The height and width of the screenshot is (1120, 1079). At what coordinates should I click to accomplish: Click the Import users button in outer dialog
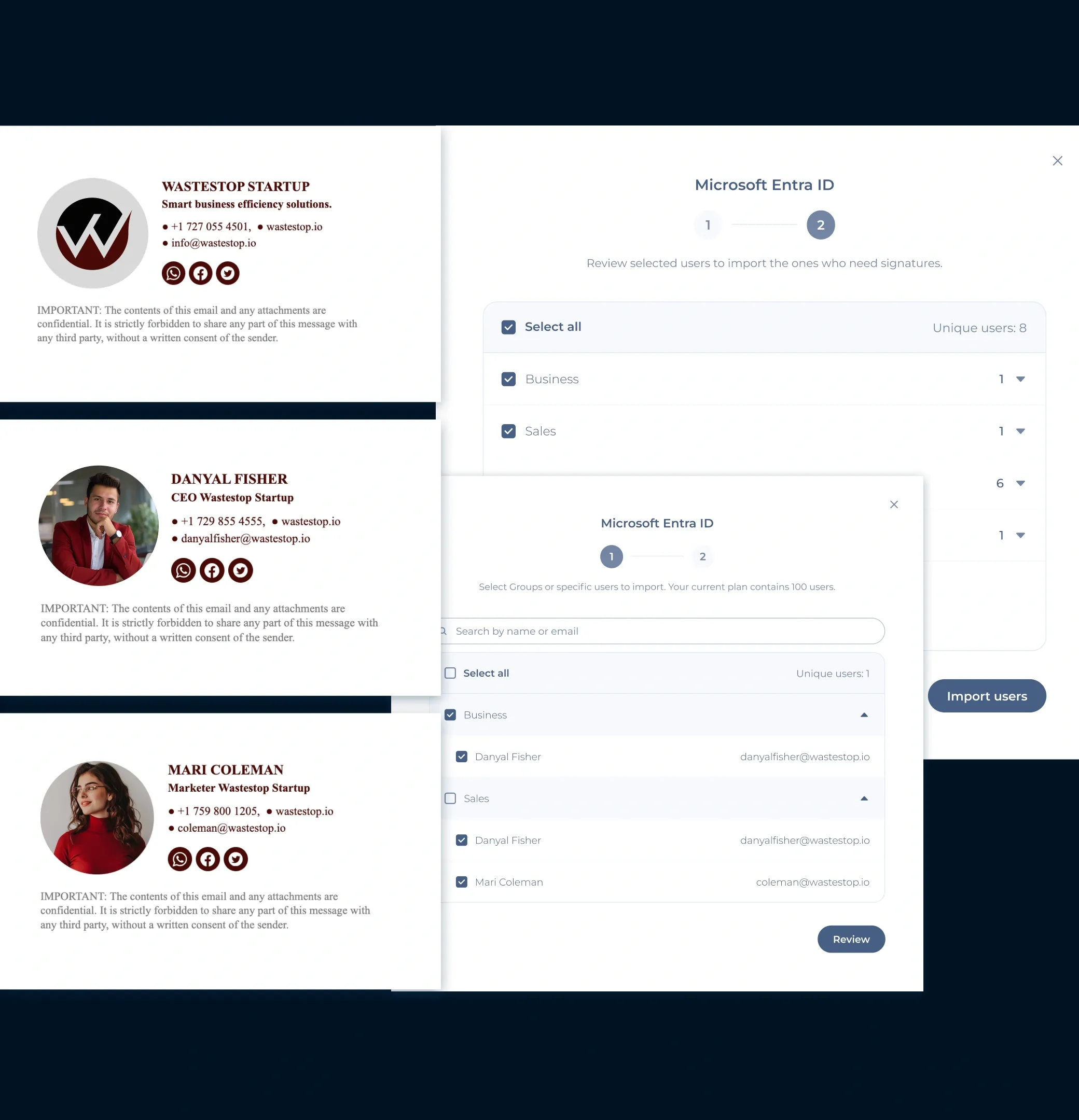point(986,696)
